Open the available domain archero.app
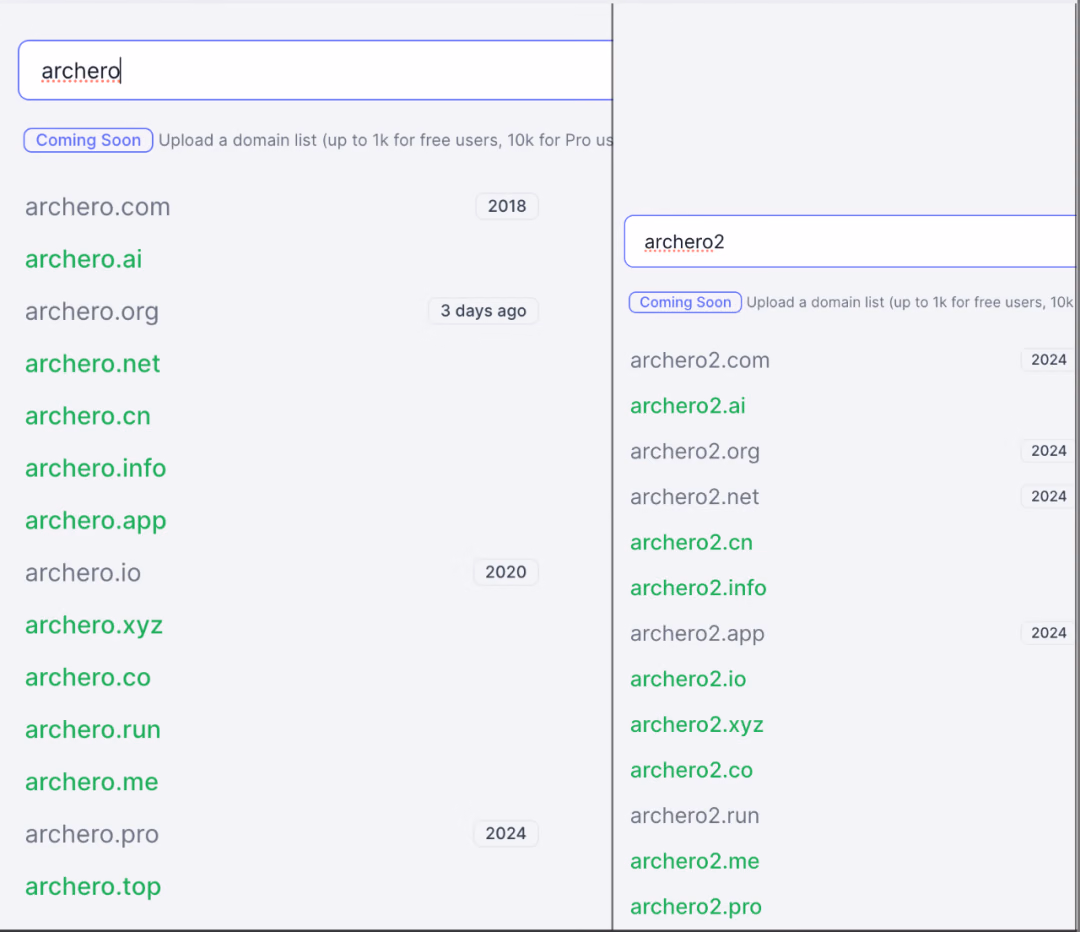The height and width of the screenshot is (932, 1080). point(96,521)
